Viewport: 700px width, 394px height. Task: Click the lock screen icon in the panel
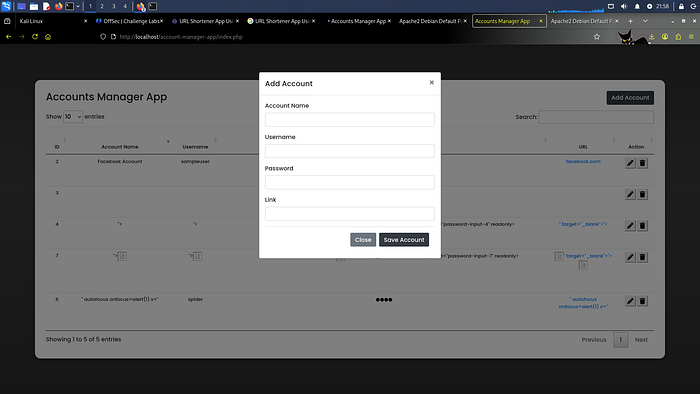pyautogui.click(x=681, y=6)
